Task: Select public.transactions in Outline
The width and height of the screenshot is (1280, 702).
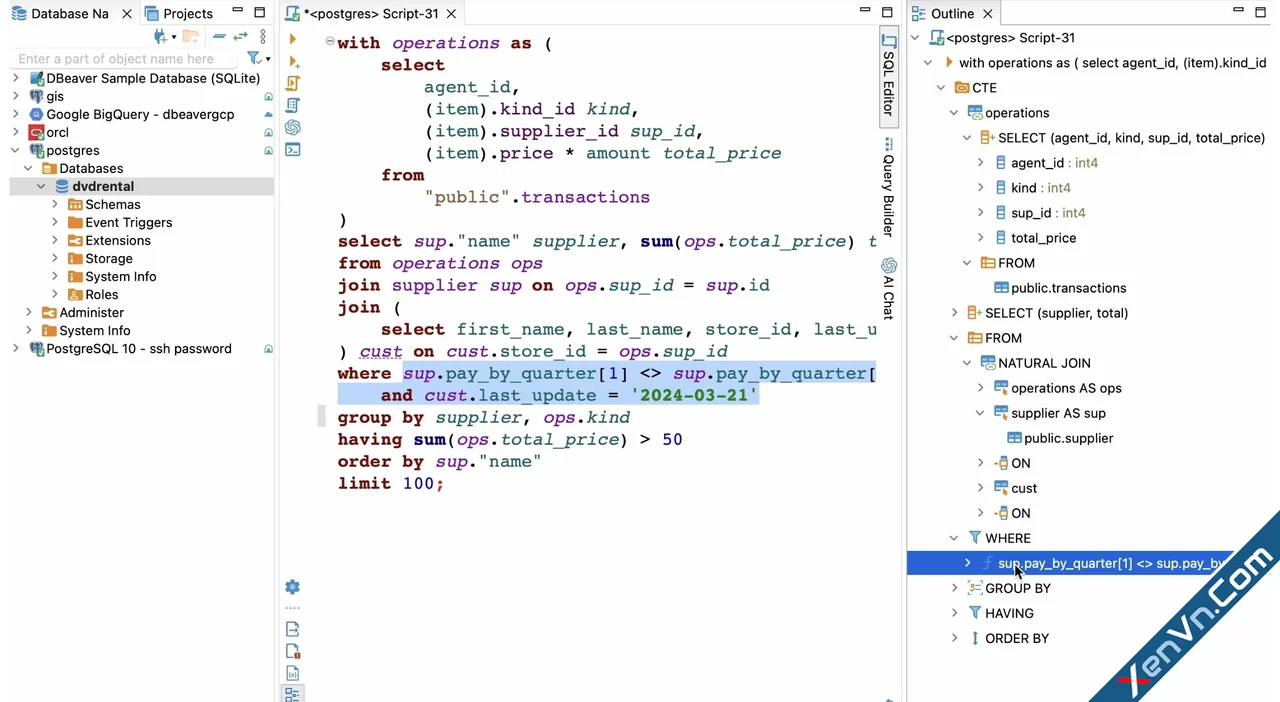Action: (1068, 287)
